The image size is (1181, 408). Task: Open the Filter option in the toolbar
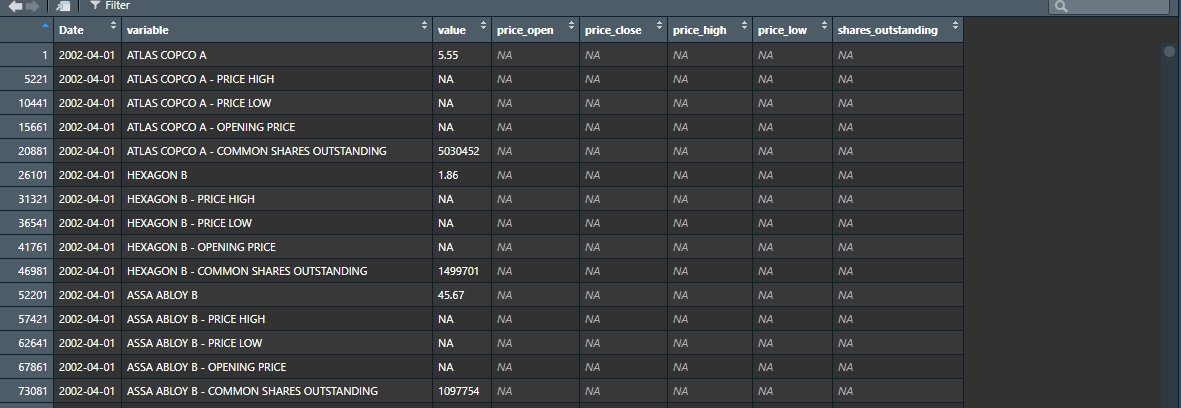[110, 5]
